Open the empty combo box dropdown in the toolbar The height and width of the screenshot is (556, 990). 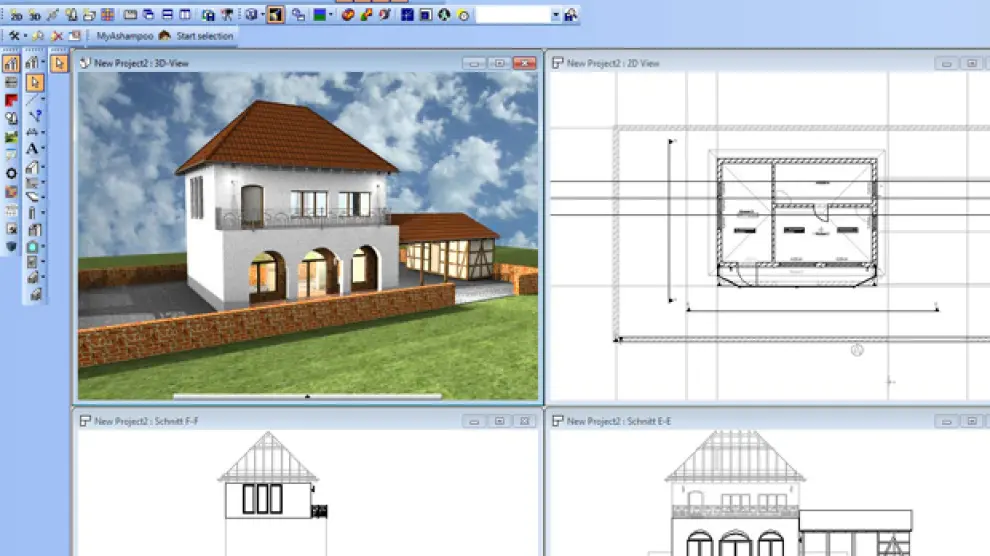(x=556, y=15)
